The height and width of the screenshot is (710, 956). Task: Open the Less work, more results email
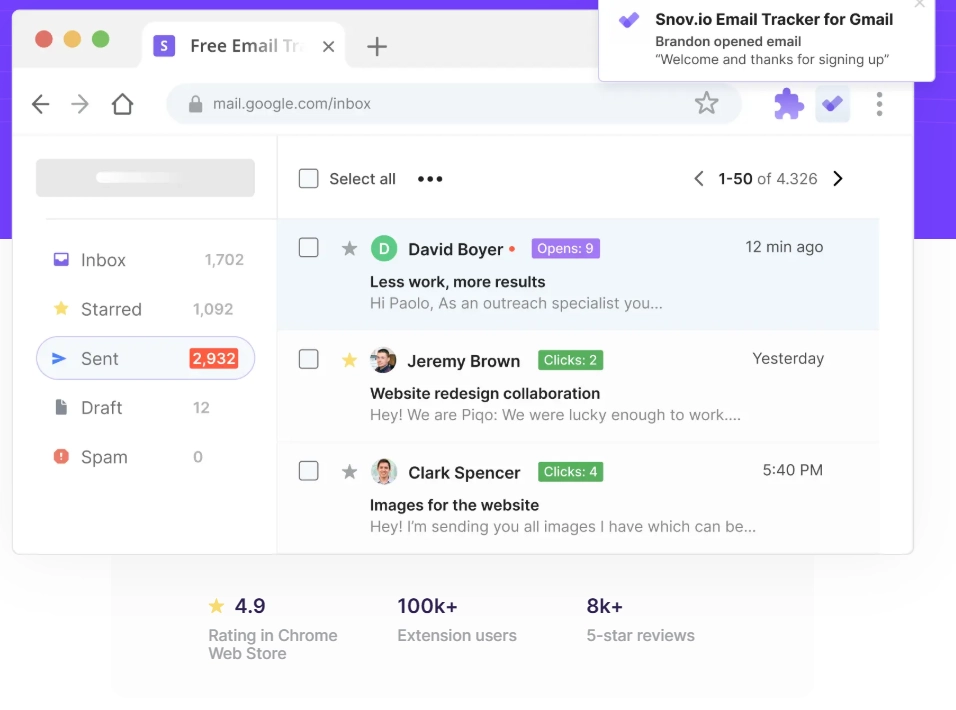point(578,275)
